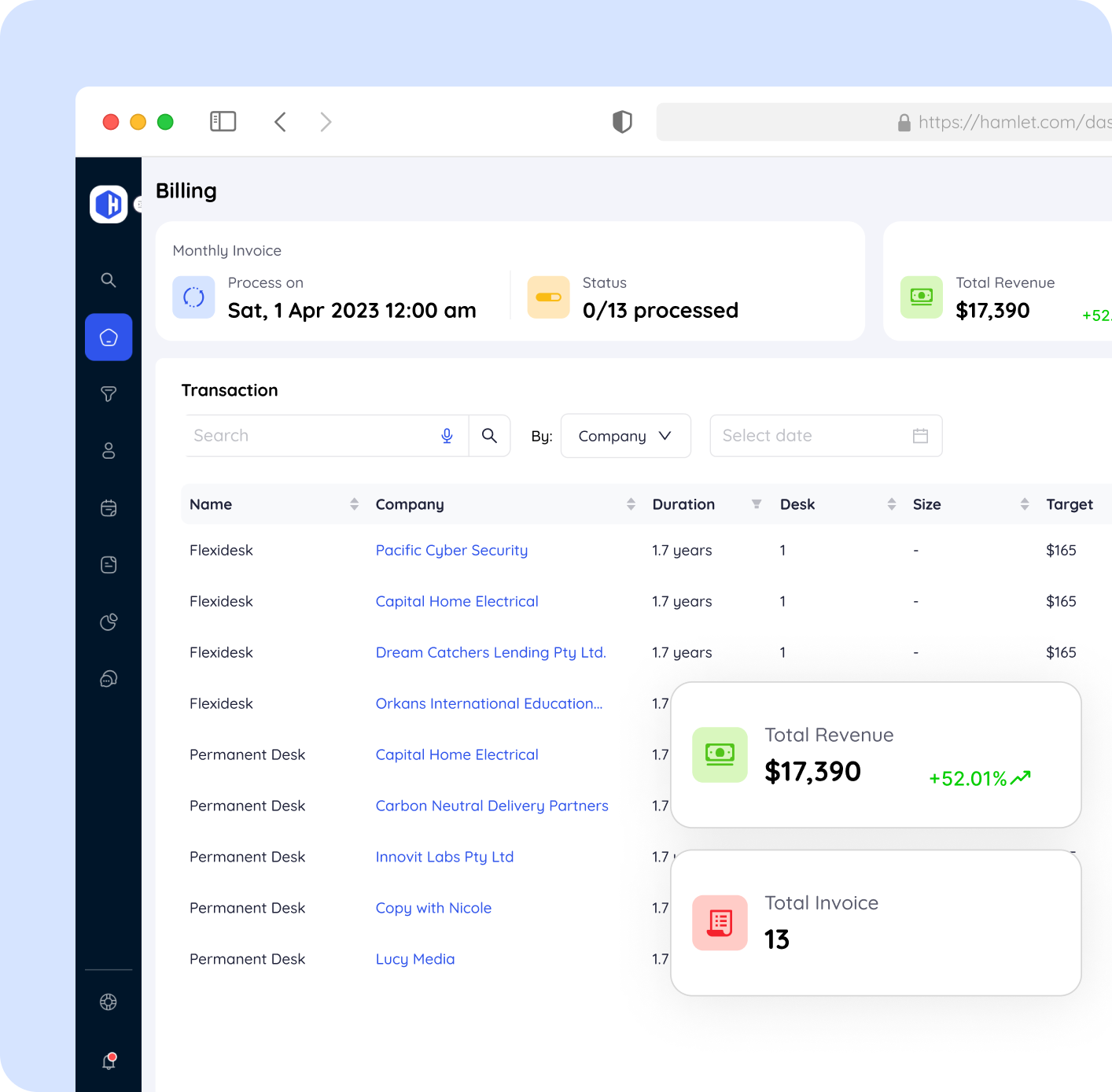Click the Target column header
Image resolution: width=1112 pixels, height=1092 pixels.
[x=1069, y=504]
